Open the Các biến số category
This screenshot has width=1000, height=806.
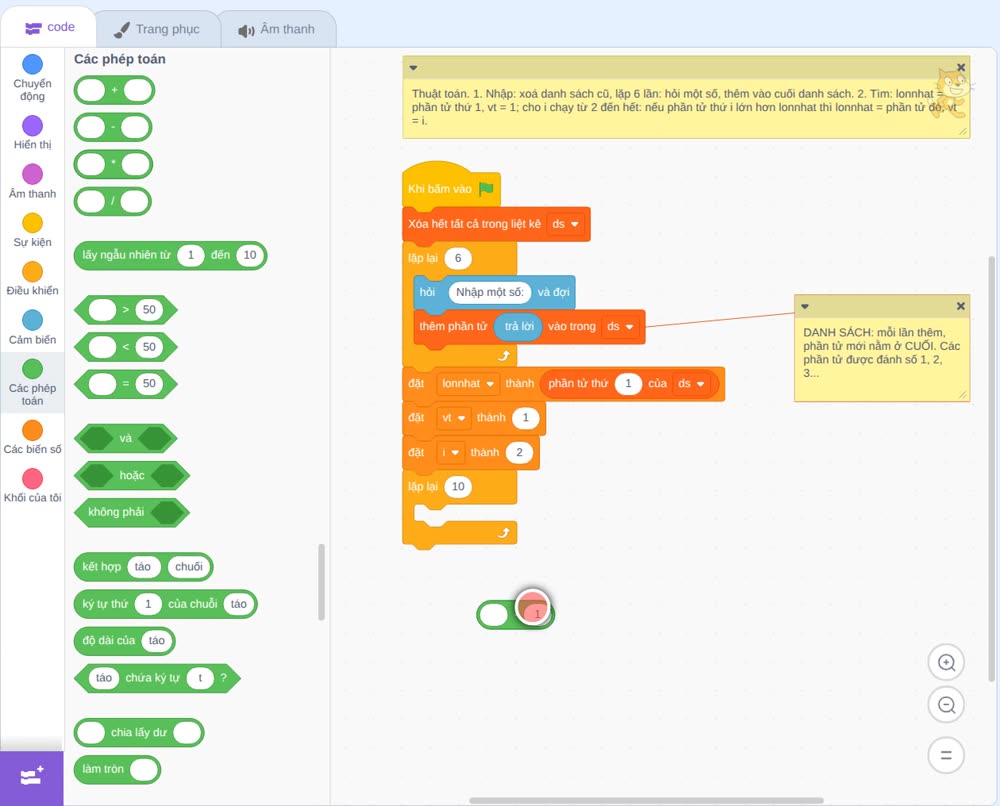33,437
